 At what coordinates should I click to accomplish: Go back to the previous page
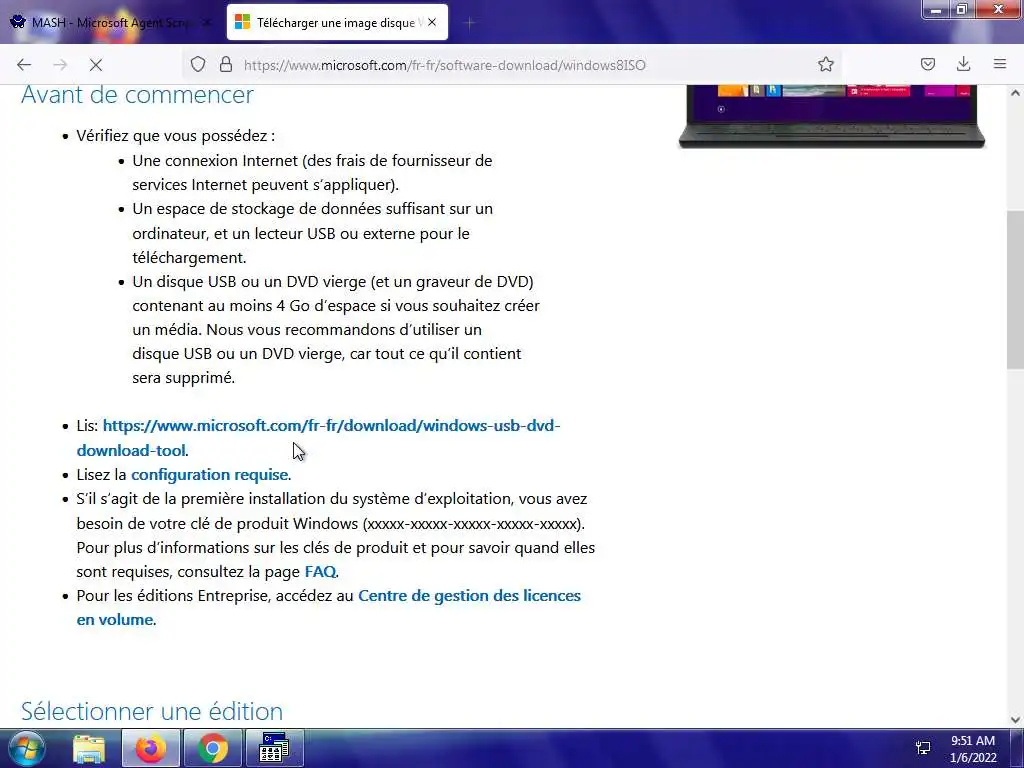point(24,65)
